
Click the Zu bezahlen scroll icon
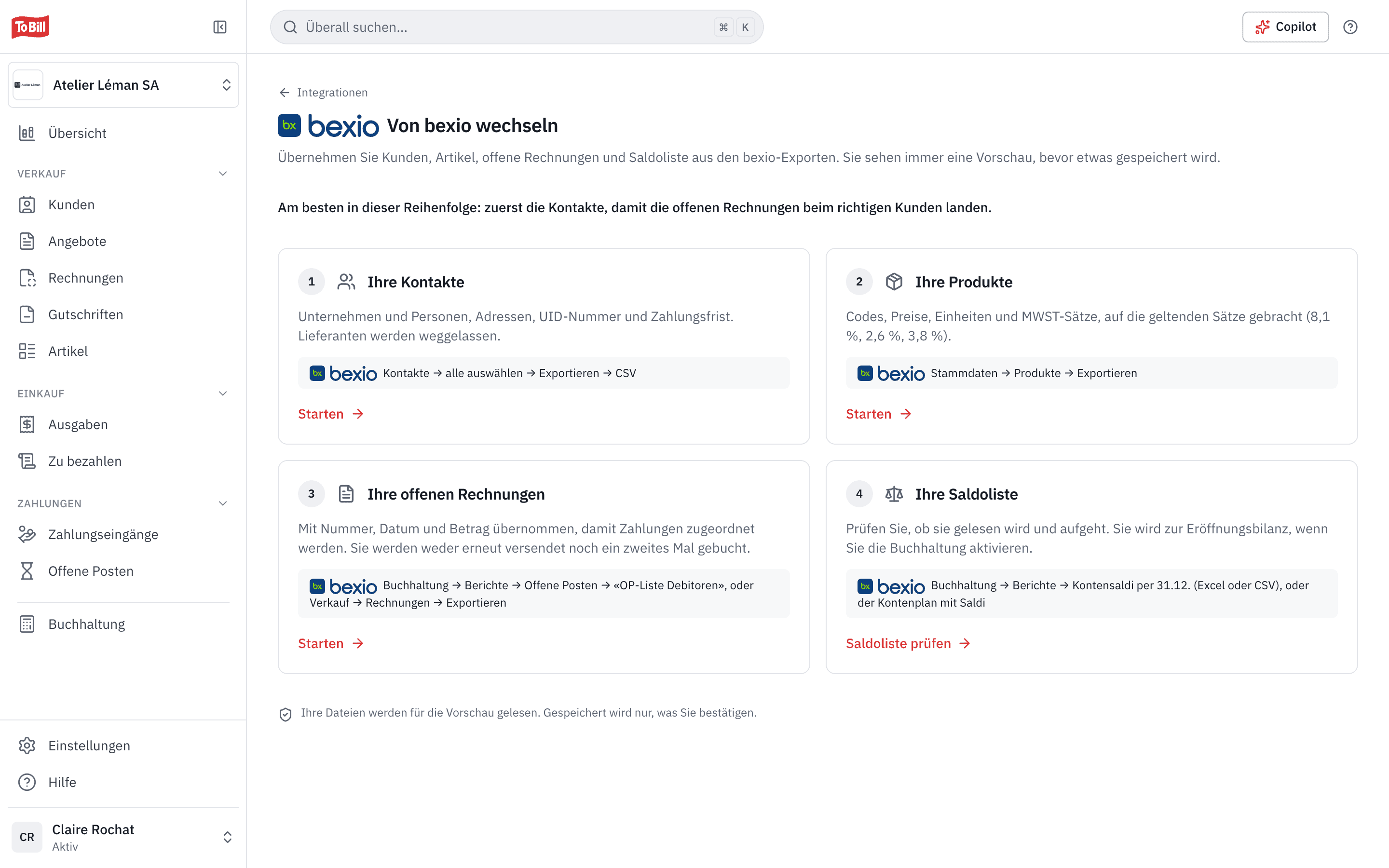(27, 461)
